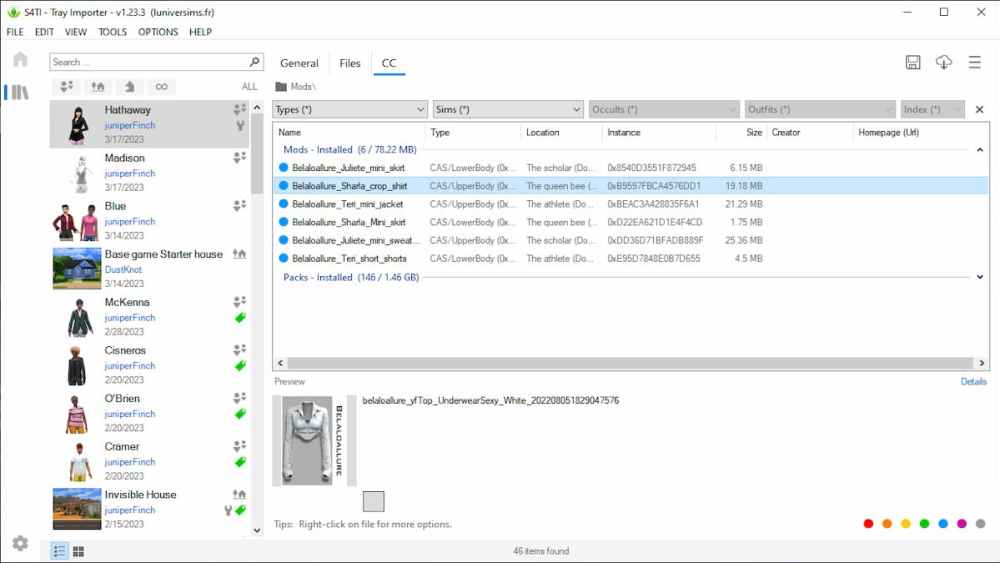Toggle the households filter button
Screen dimensions: 1000x563
67,87
